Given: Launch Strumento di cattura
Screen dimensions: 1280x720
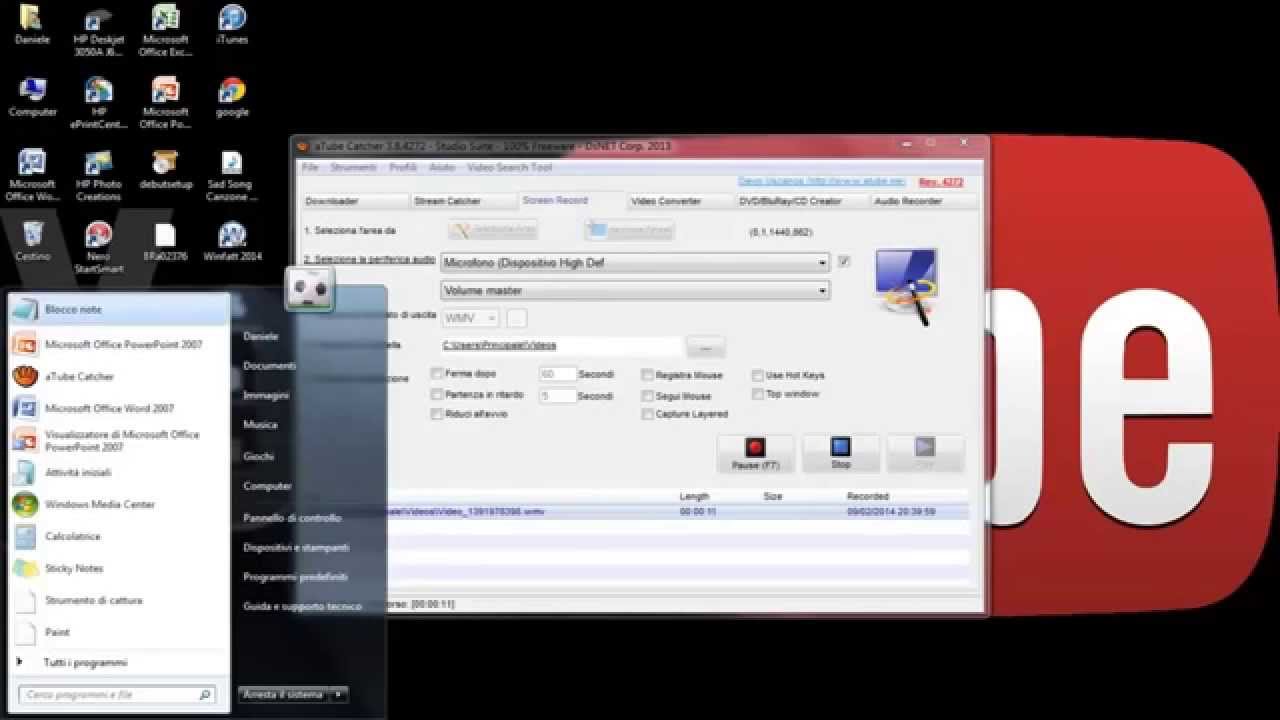Looking at the screenshot, I should pos(119,600).
